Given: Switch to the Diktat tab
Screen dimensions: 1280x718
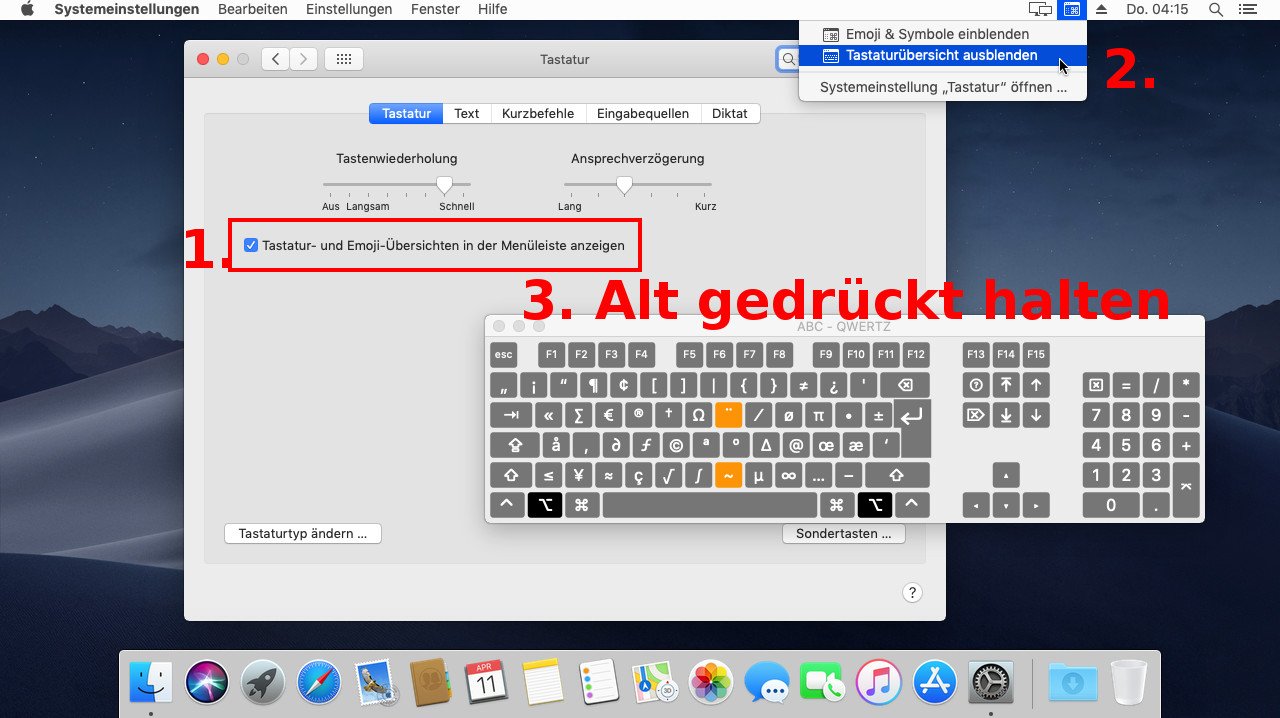Looking at the screenshot, I should click(x=731, y=113).
